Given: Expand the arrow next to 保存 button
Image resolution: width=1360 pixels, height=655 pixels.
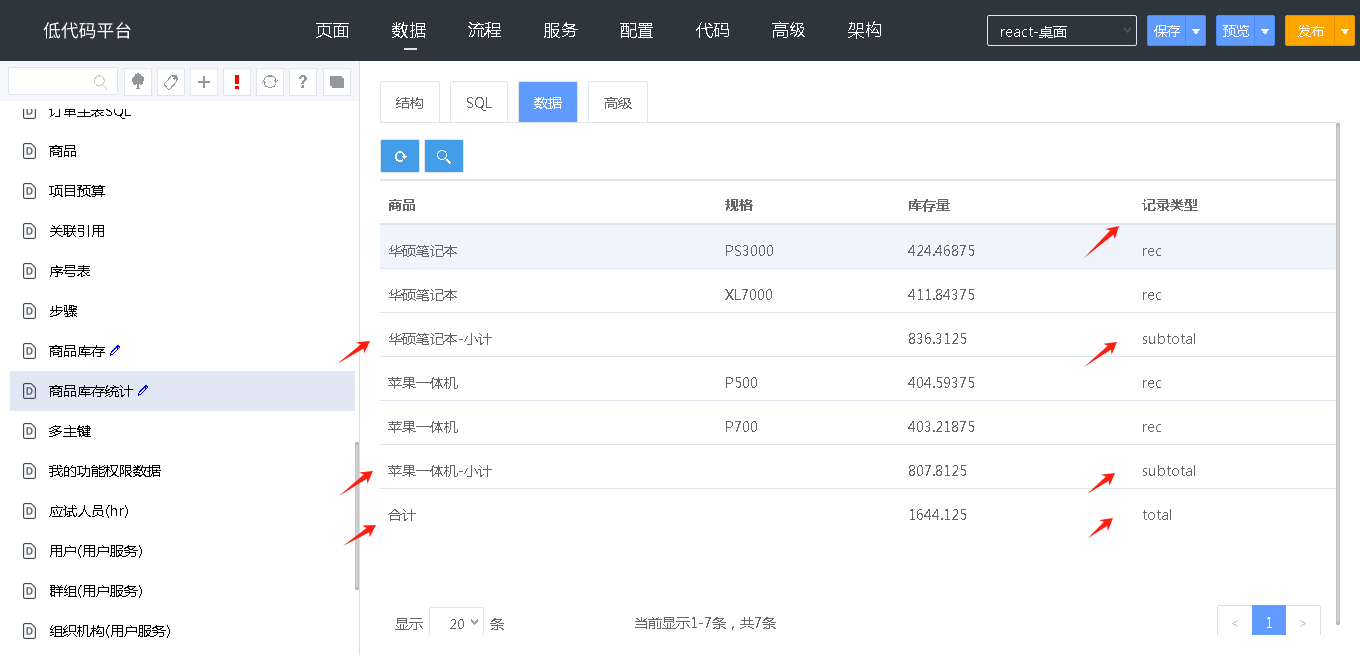Looking at the screenshot, I should tap(1195, 31).
